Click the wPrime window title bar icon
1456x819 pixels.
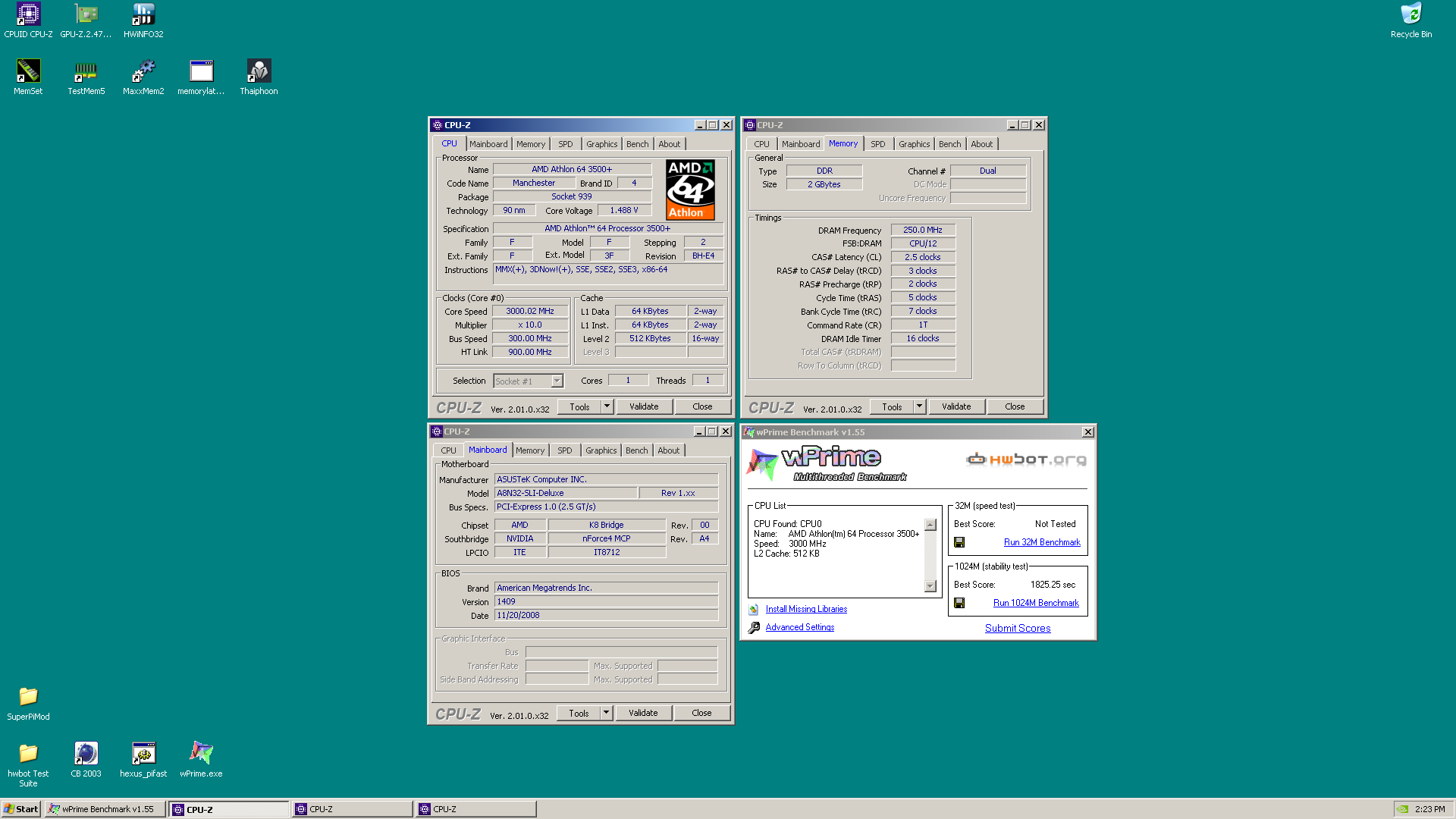749,432
